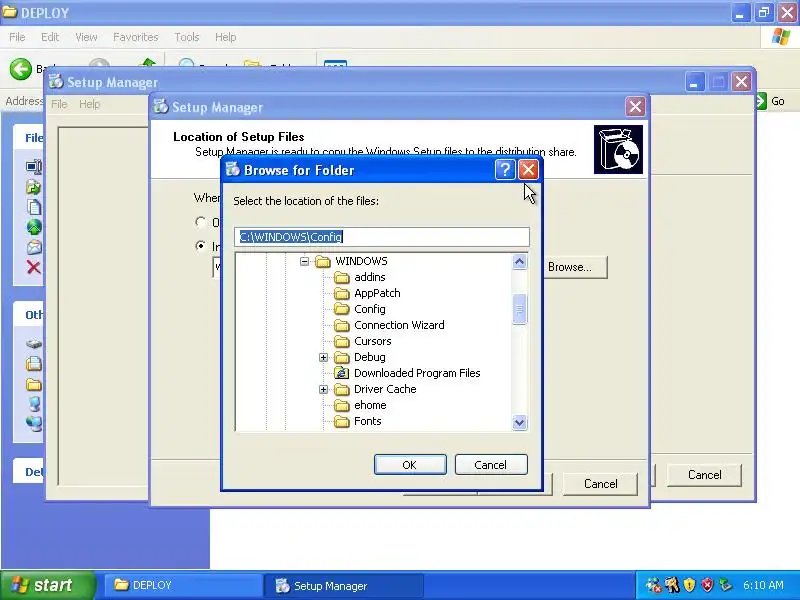Click red X delete icon in DEPLOY sidebar
This screenshot has width=800, height=600.
[34, 267]
